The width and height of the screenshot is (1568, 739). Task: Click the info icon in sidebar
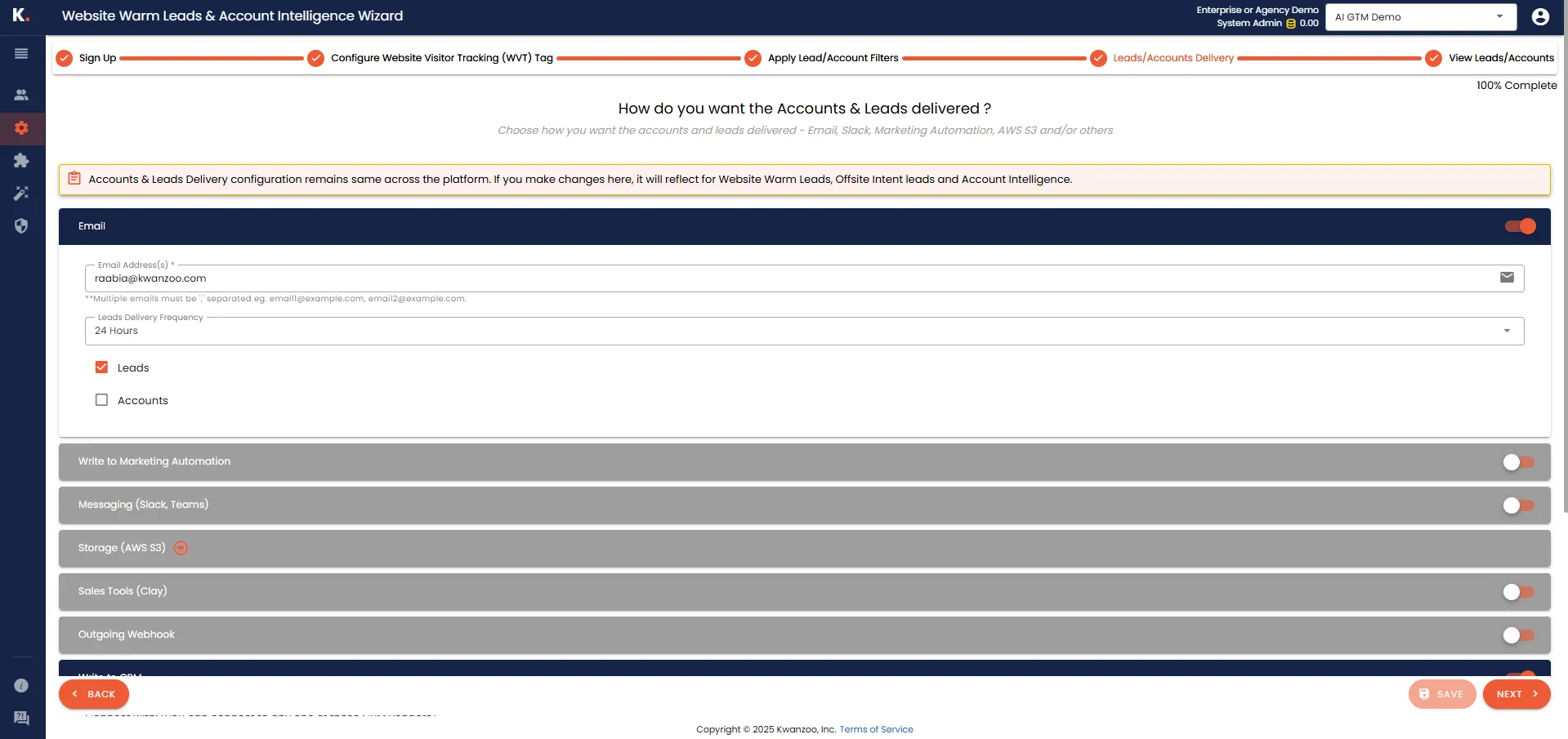tap(21, 686)
